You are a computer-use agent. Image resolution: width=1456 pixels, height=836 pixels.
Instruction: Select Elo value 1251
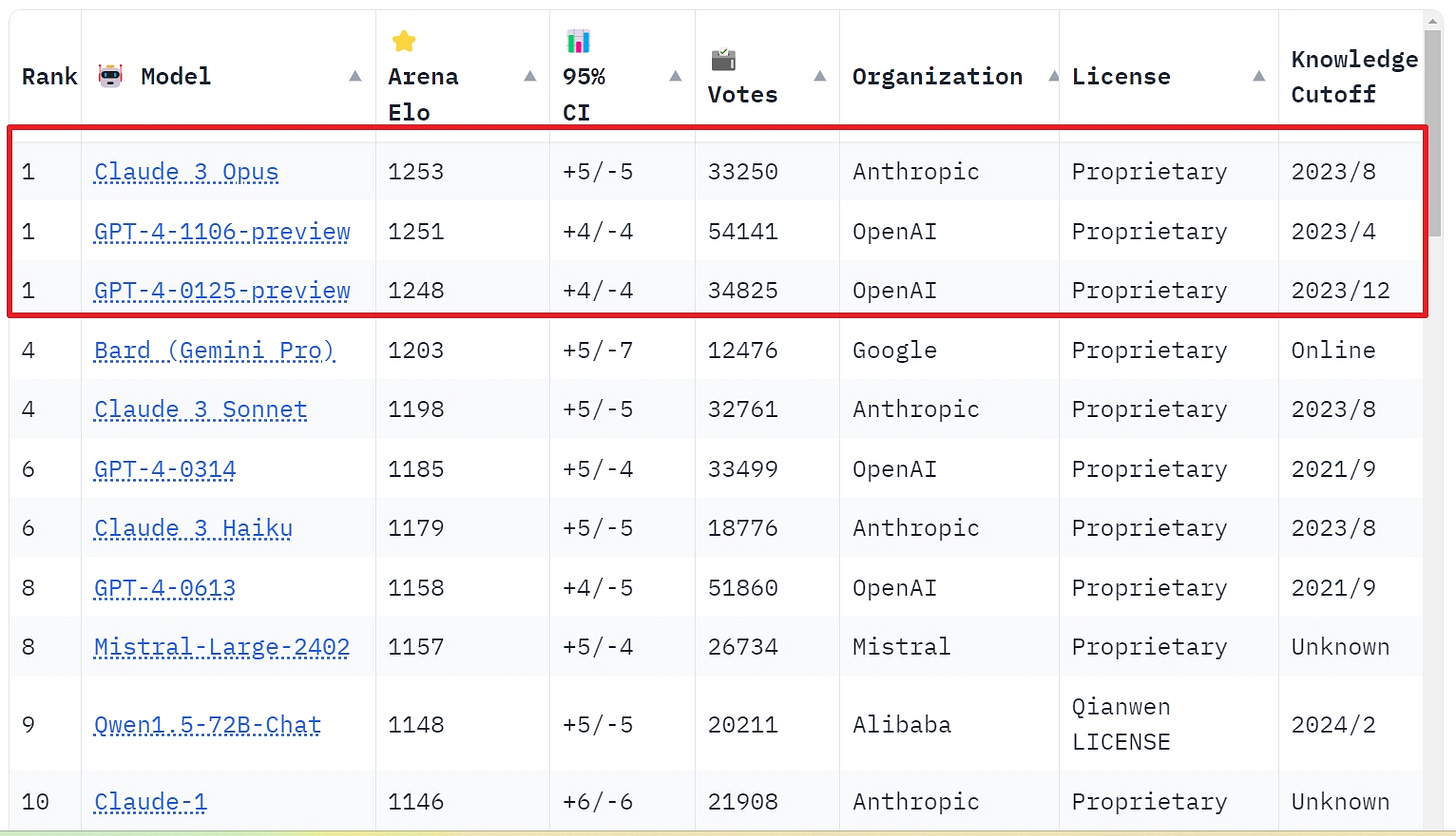[x=416, y=232]
